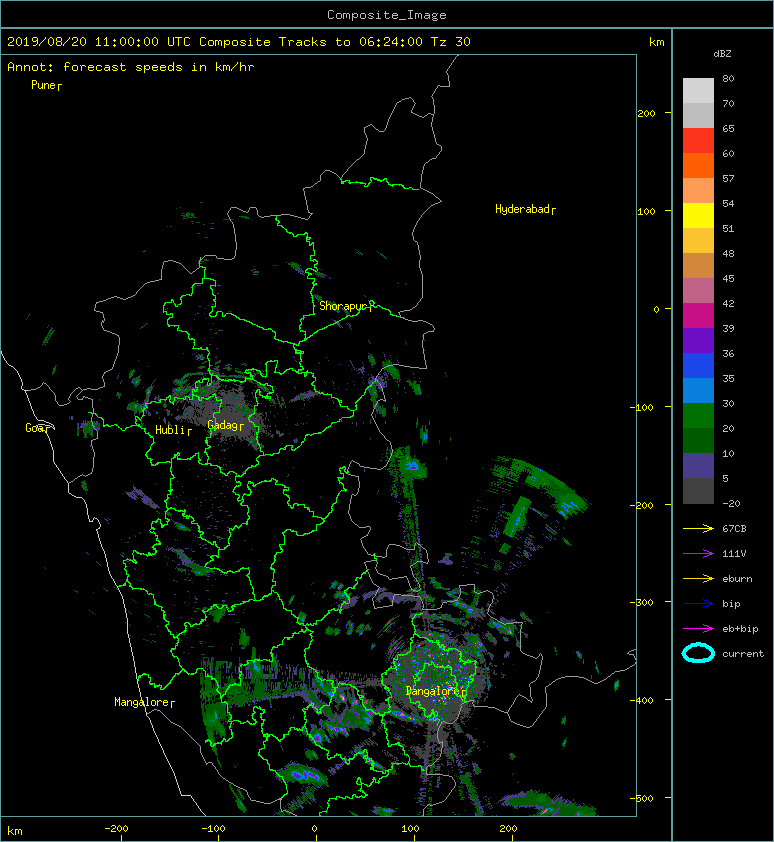Click the cyan current-track ellipse symbol

tap(698, 654)
